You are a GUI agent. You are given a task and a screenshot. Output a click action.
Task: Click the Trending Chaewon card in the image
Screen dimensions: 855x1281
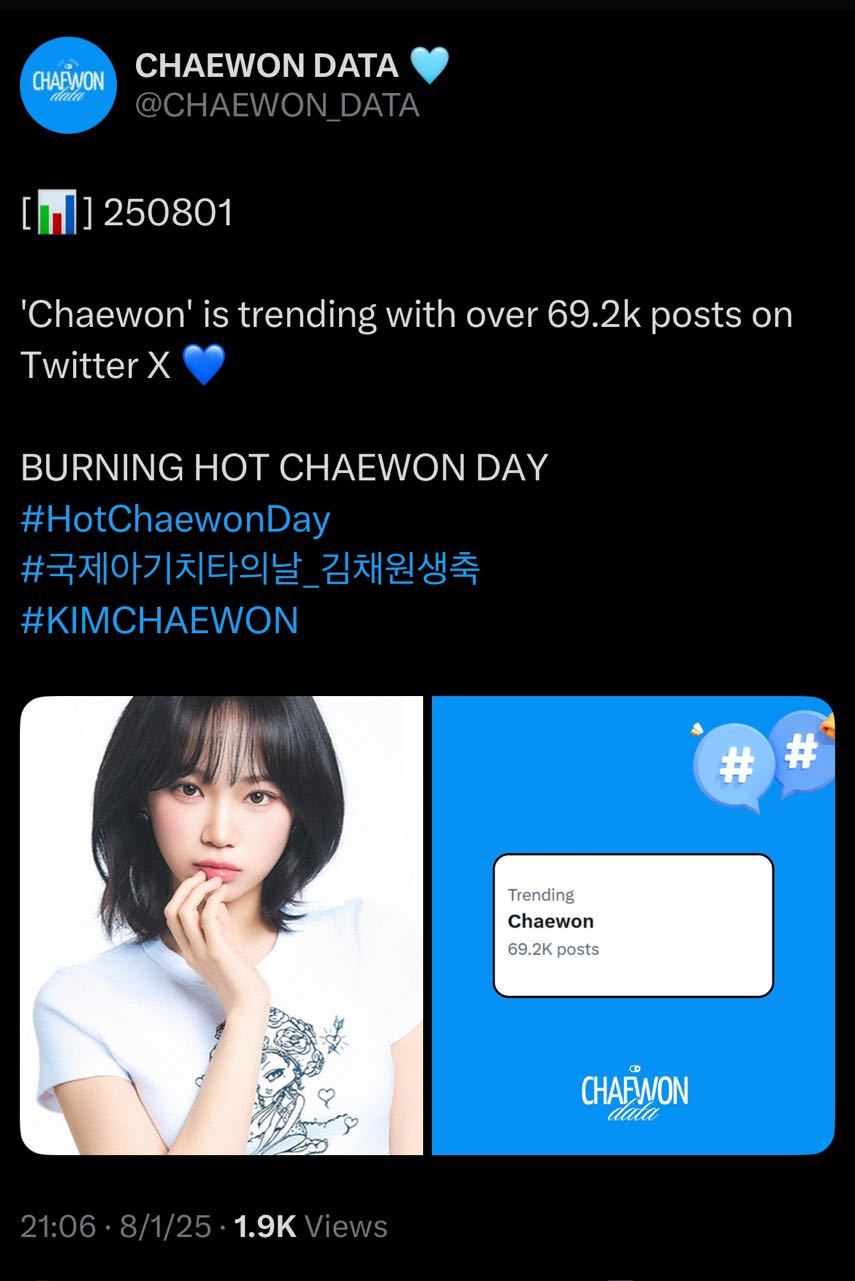[633, 925]
